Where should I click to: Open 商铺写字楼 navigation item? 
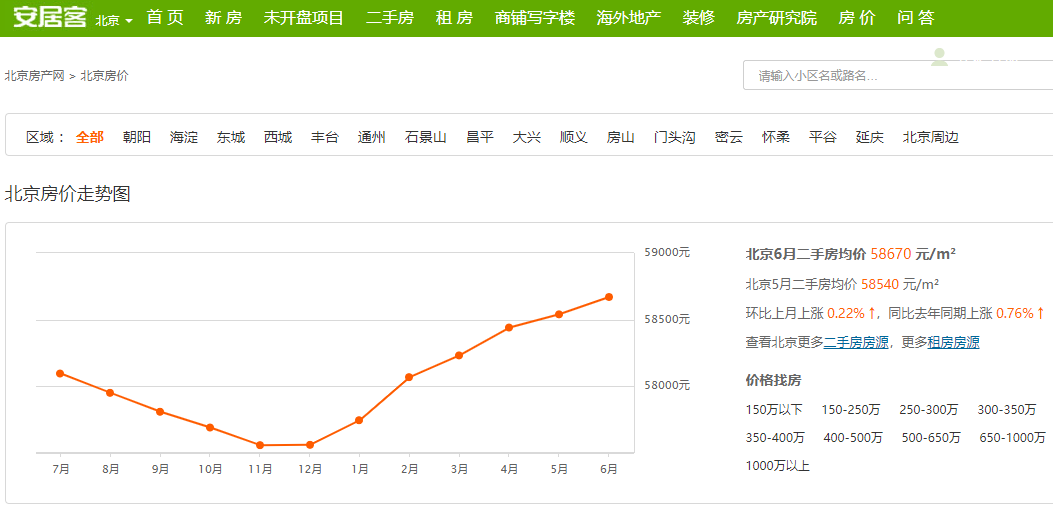tap(535, 18)
